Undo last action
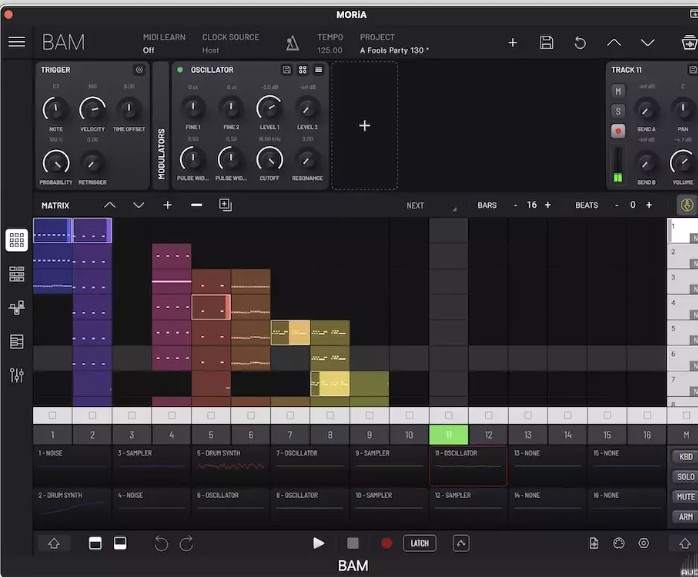The width and height of the screenshot is (698, 577). 161,544
